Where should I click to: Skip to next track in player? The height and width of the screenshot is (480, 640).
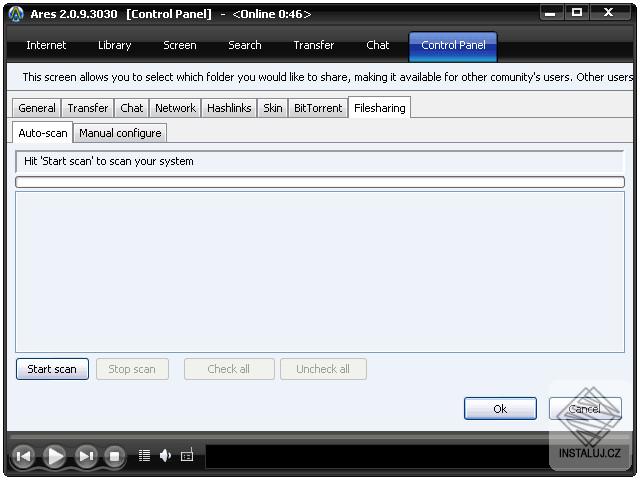click(x=86, y=456)
